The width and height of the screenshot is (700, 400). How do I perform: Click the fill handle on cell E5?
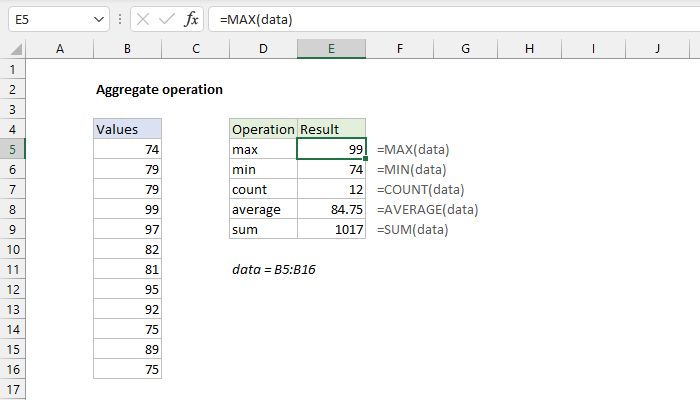click(365, 158)
